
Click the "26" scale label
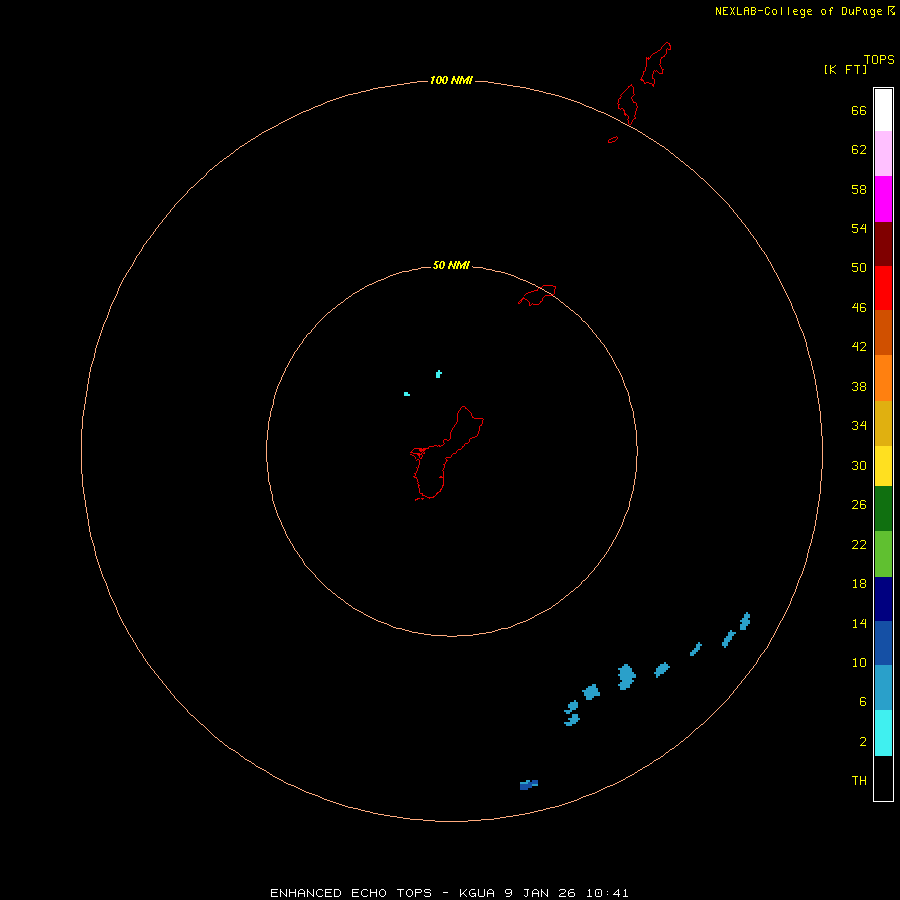click(x=859, y=505)
